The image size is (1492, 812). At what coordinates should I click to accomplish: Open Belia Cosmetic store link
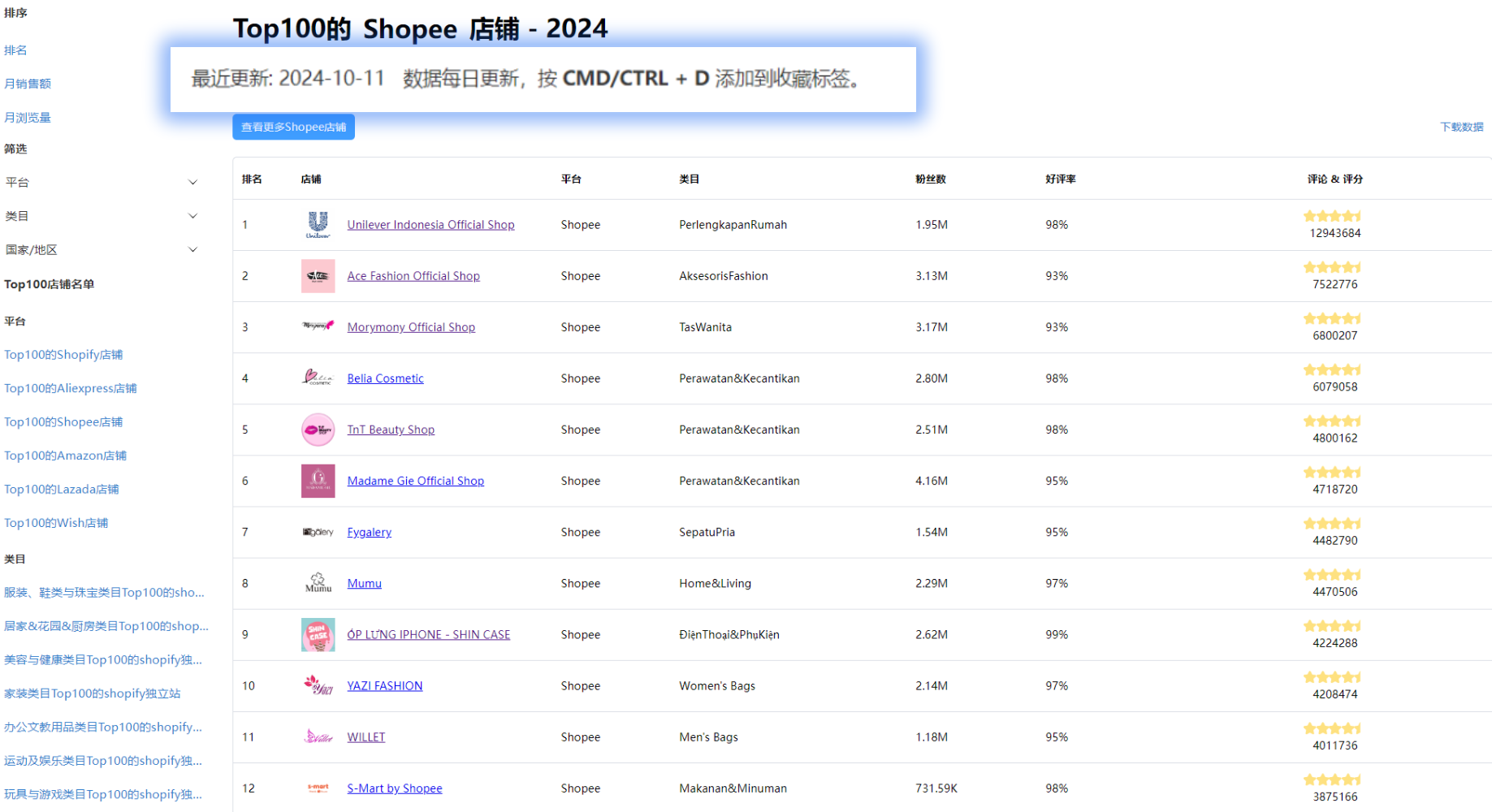(x=385, y=378)
